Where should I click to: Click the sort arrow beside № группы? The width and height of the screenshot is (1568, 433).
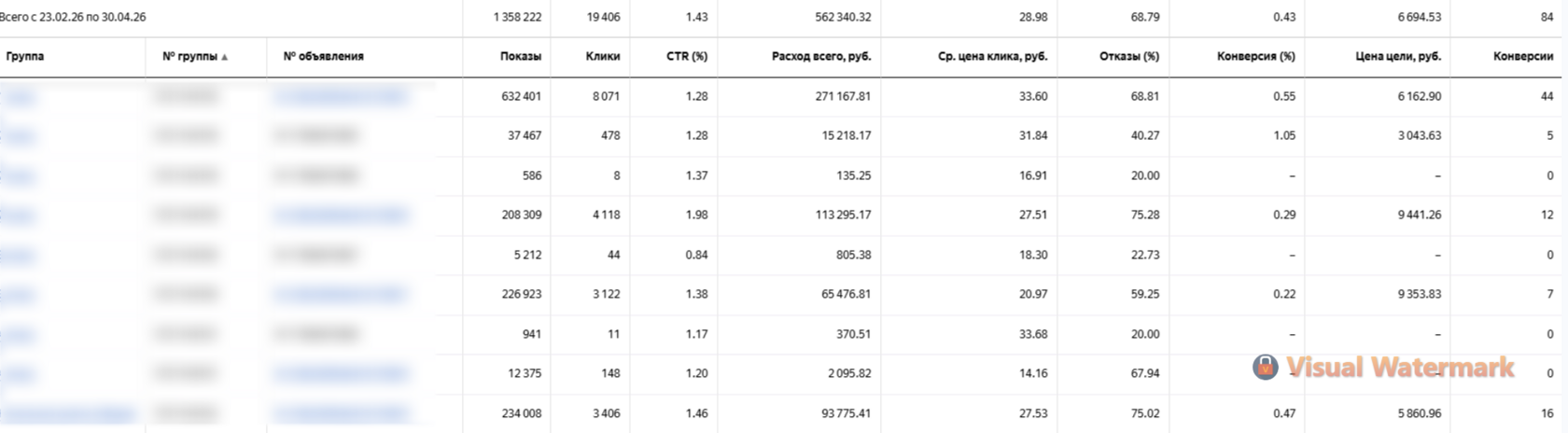tap(225, 57)
